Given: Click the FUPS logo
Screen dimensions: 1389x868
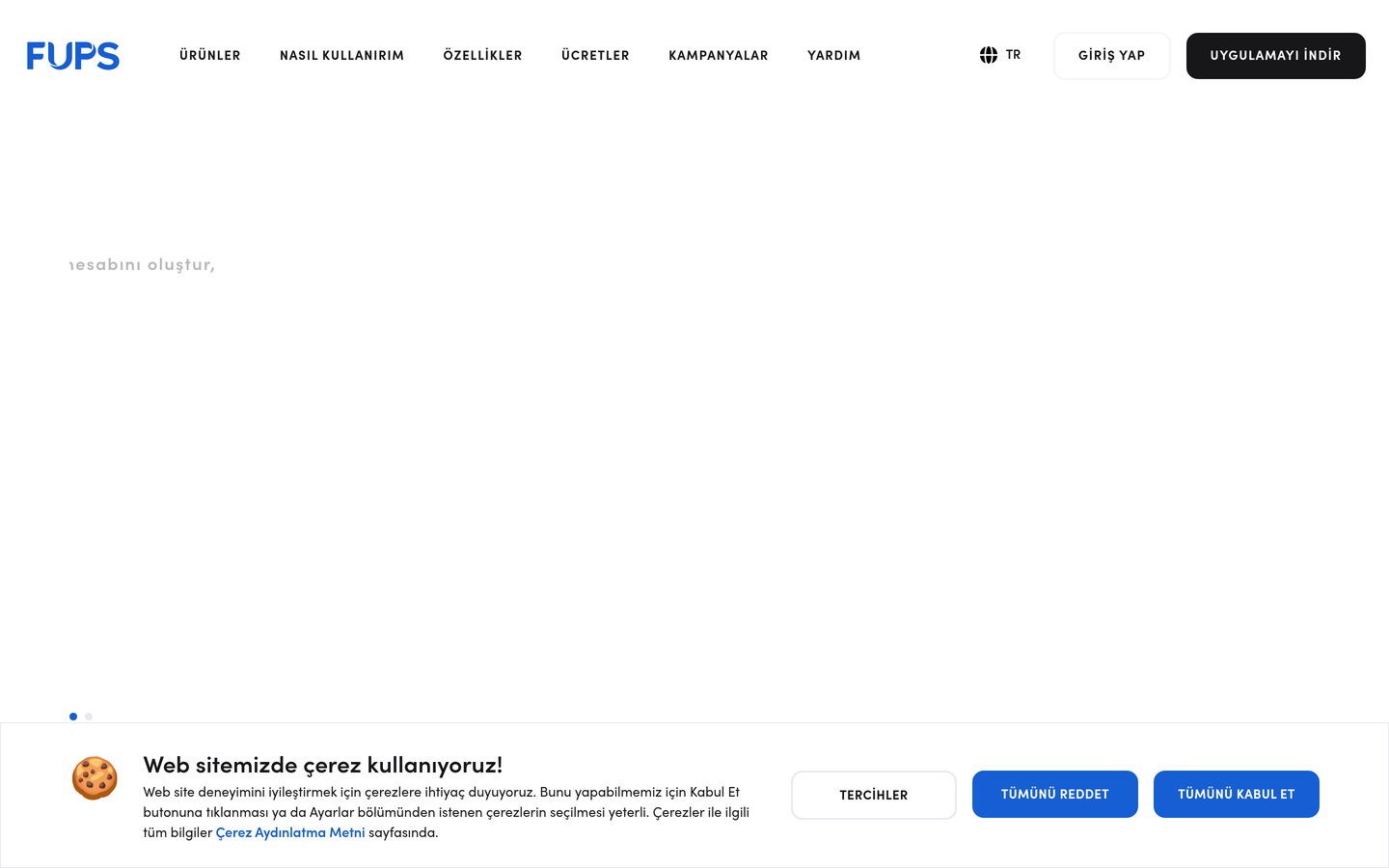Looking at the screenshot, I should (x=73, y=56).
